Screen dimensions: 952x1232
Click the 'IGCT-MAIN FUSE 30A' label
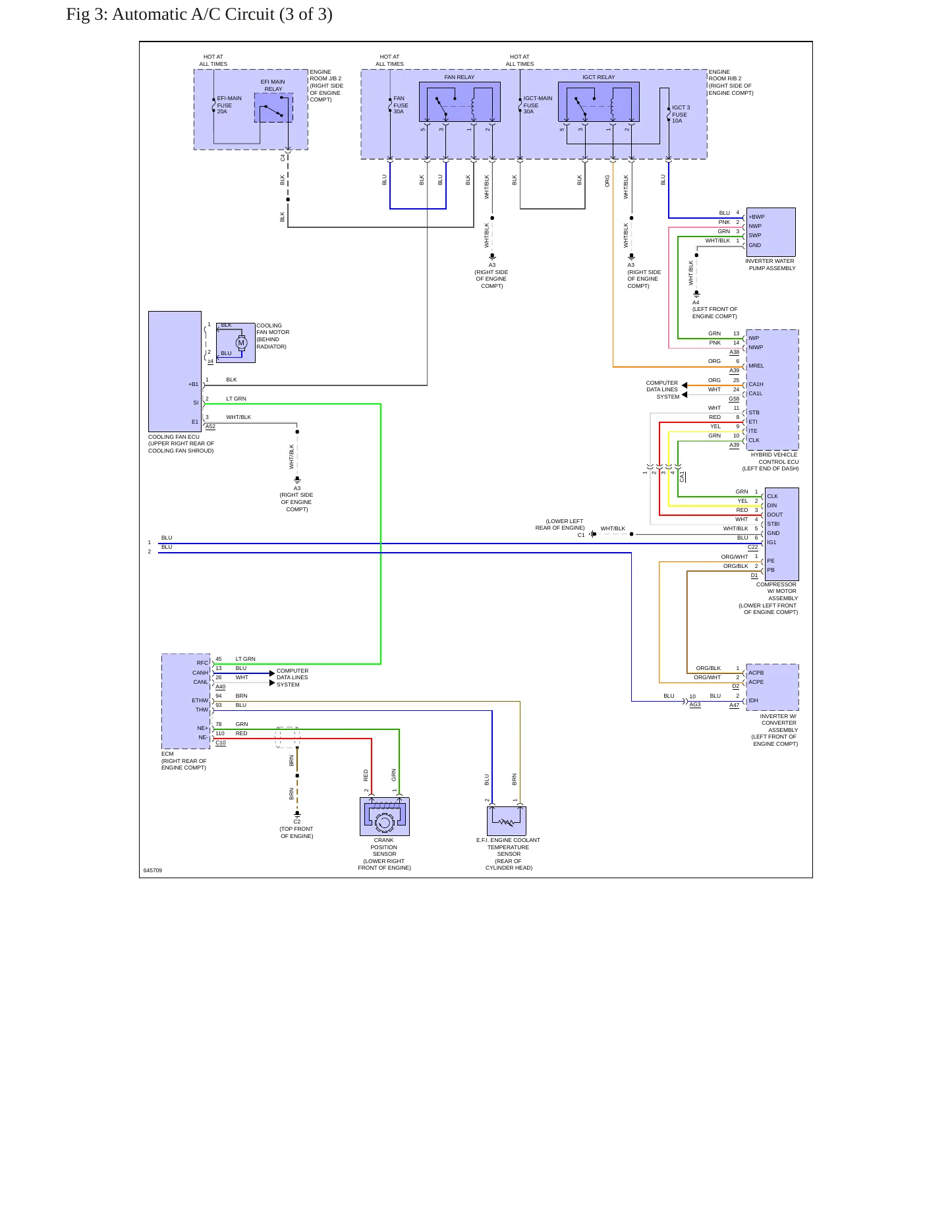click(538, 105)
